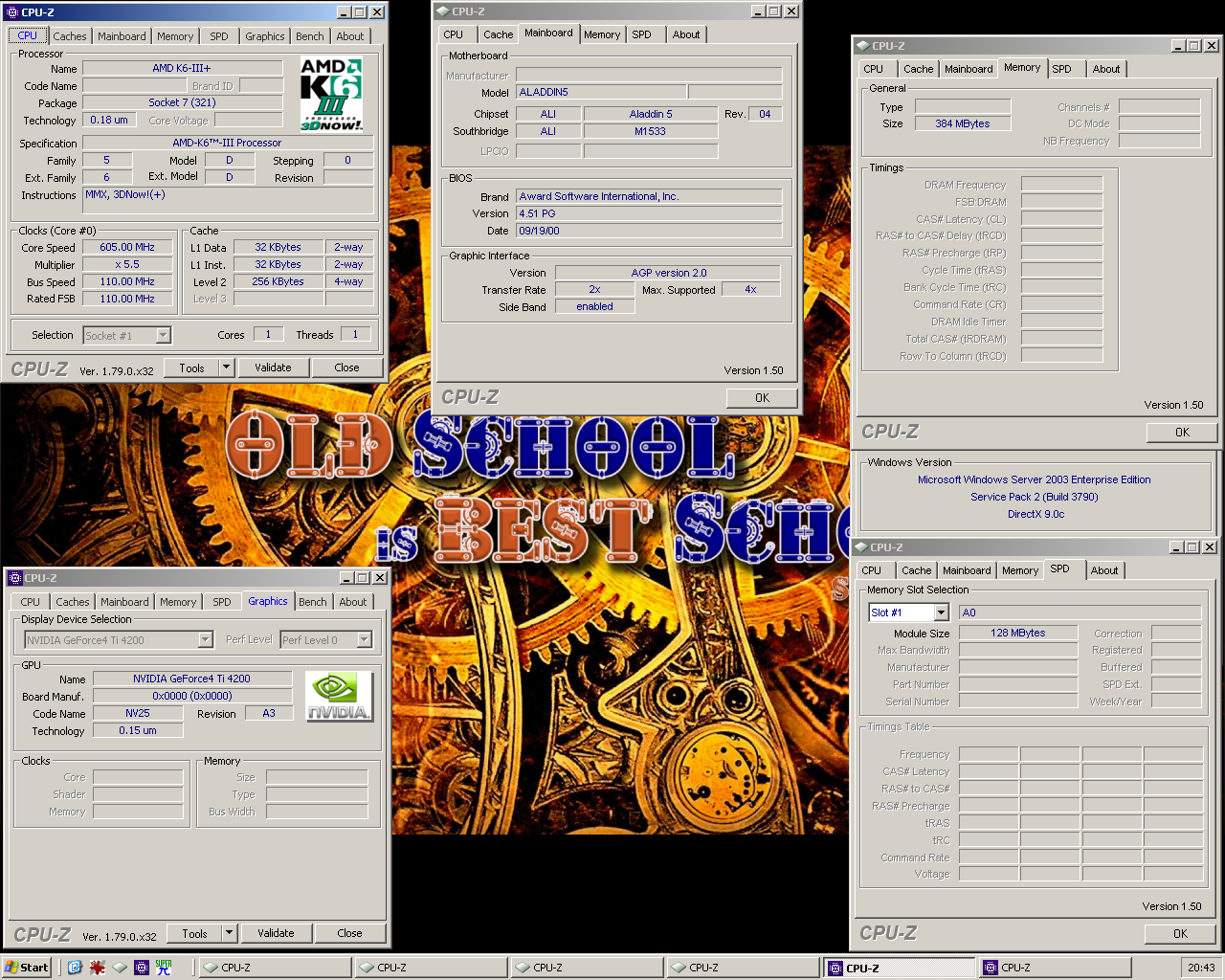Open About tab in the Motherboard window
The width and height of the screenshot is (1225, 980).
[x=686, y=34]
